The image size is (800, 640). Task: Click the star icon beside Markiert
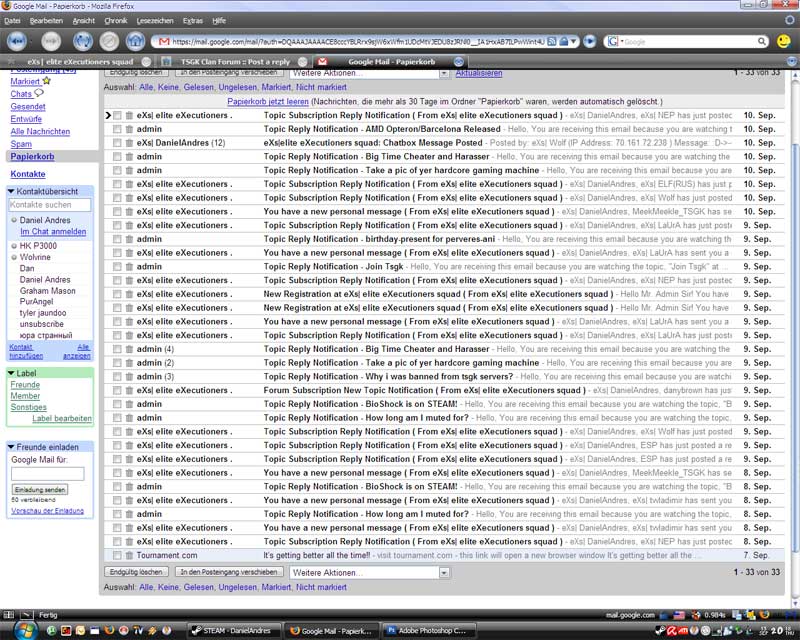click(x=46, y=81)
